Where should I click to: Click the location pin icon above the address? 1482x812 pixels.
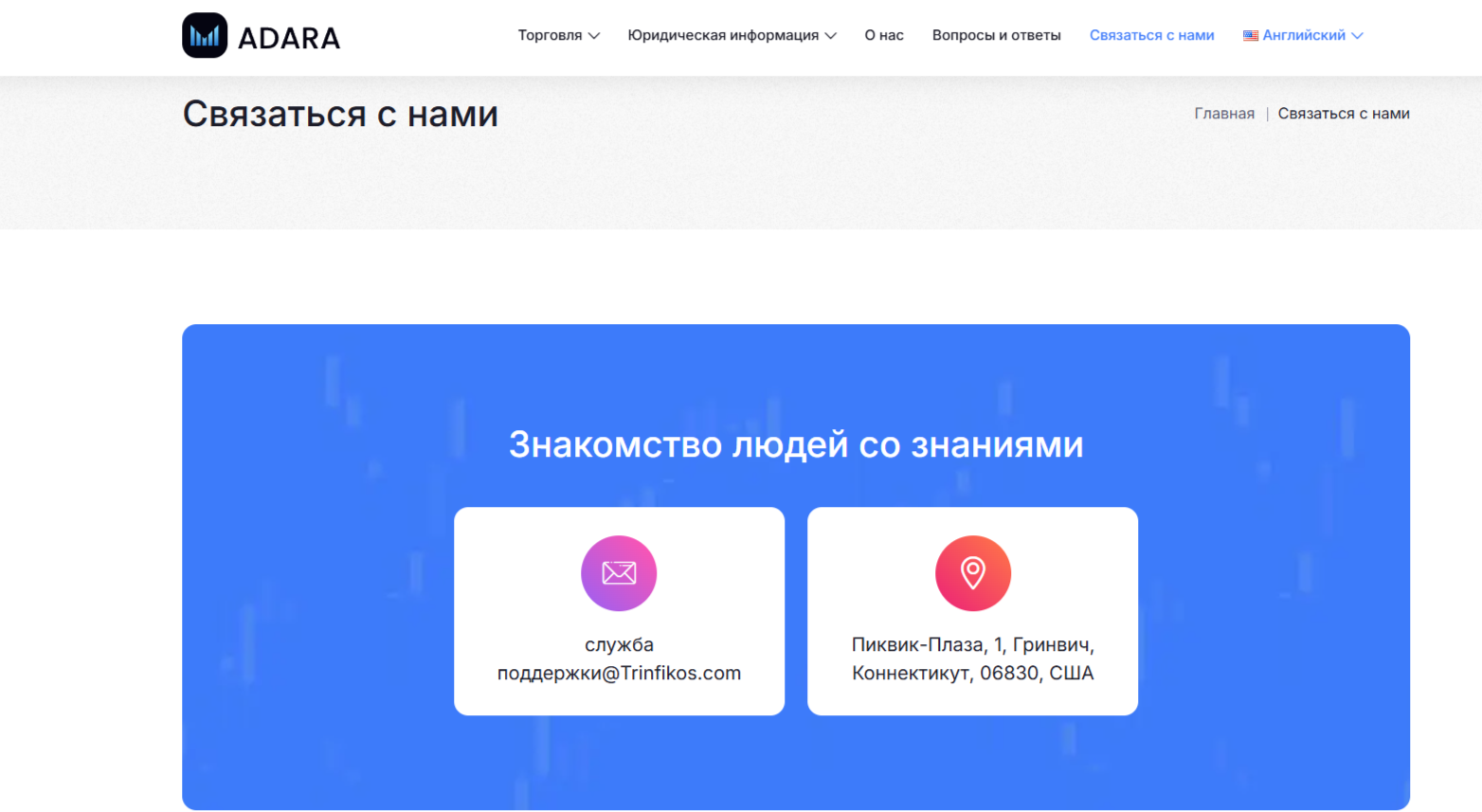point(972,572)
